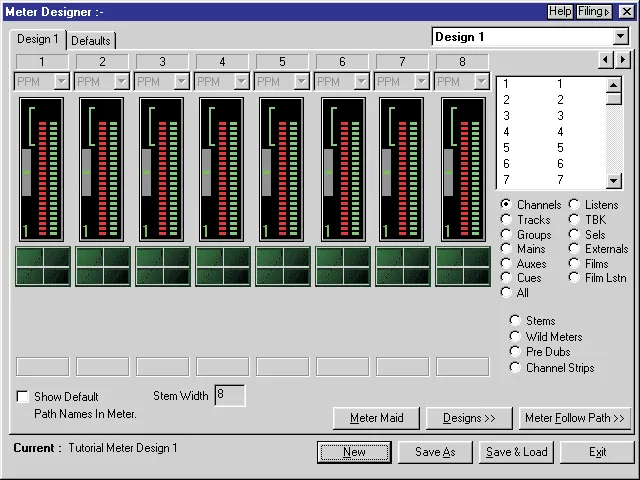Select the Film Lstn radio button

click(x=574, y=278)
